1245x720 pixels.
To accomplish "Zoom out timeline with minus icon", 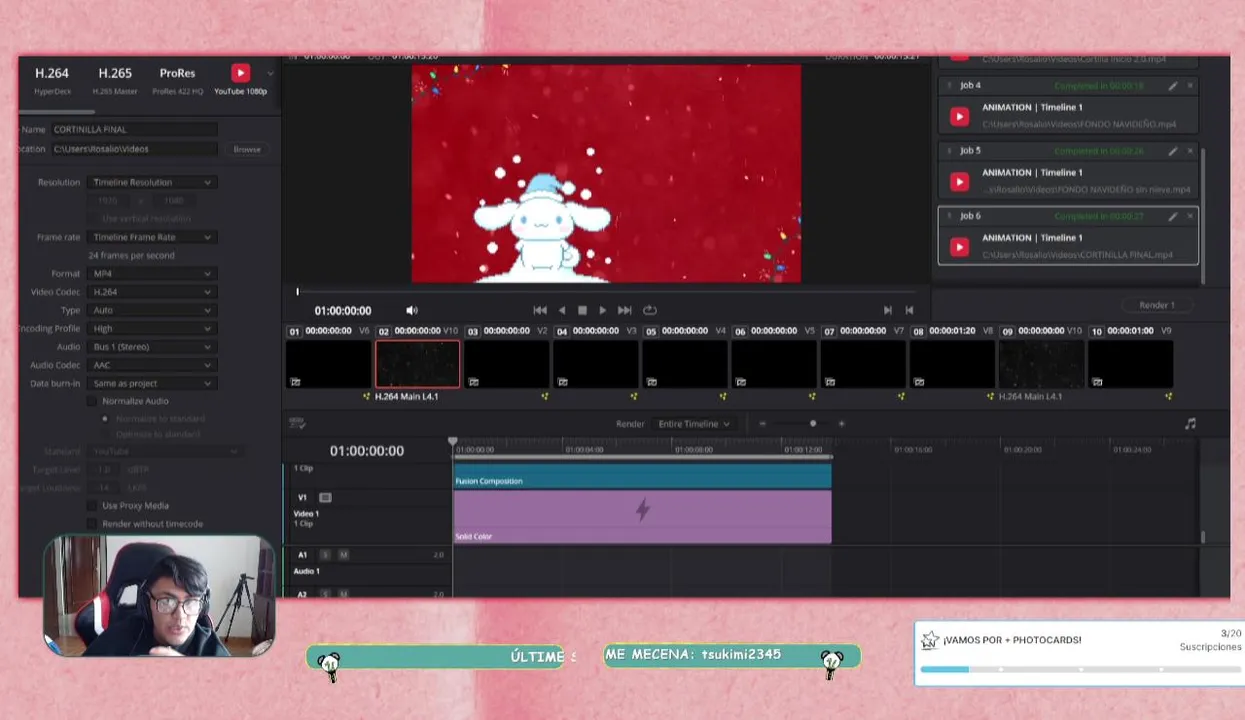I will click(x=762, y=424).
